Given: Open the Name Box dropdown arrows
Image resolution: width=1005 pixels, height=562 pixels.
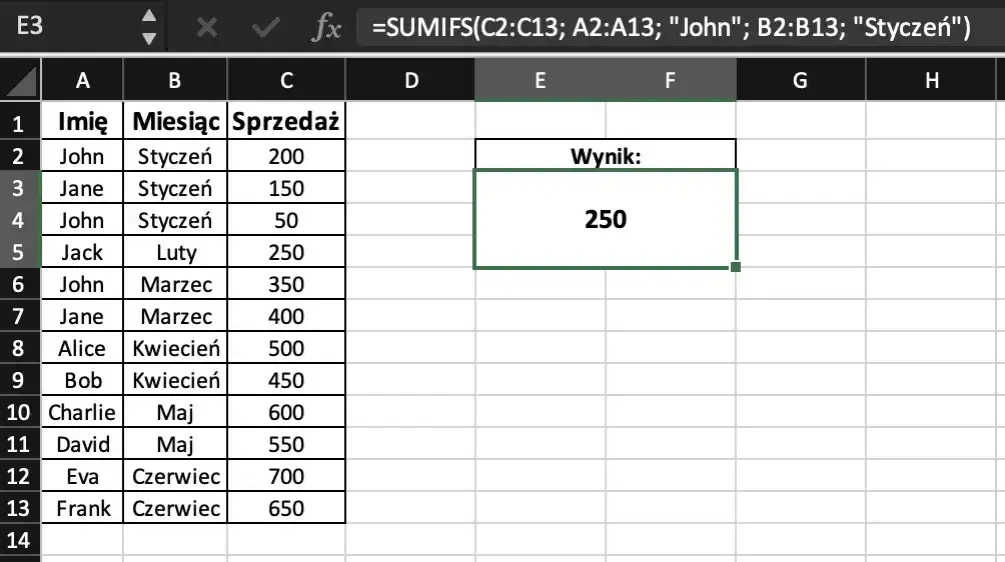Looking at the screenshot, I should point(149,27).
